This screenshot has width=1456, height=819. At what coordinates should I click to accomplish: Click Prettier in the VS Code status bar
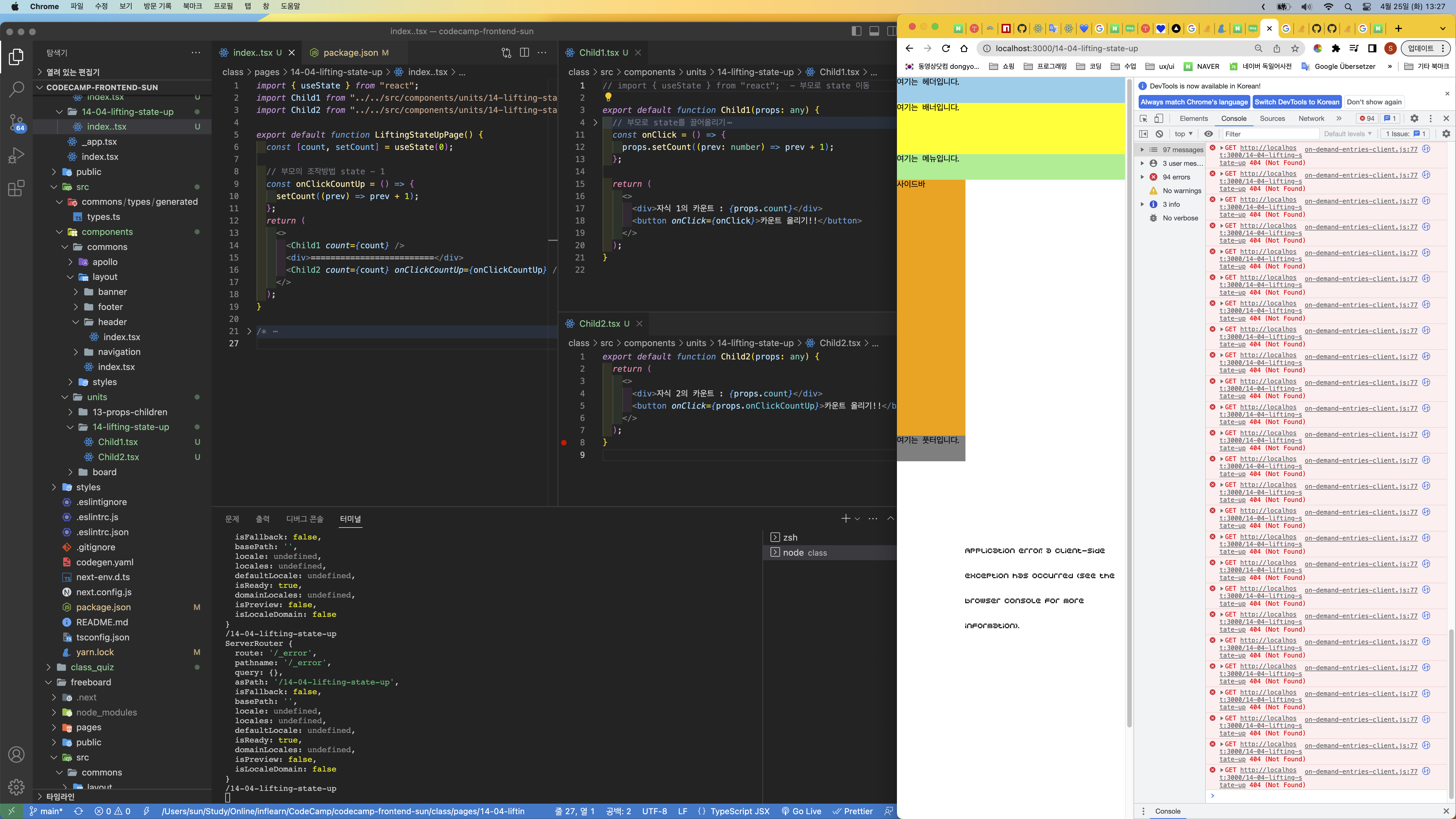pyautogui.click(x=853, y=811)
